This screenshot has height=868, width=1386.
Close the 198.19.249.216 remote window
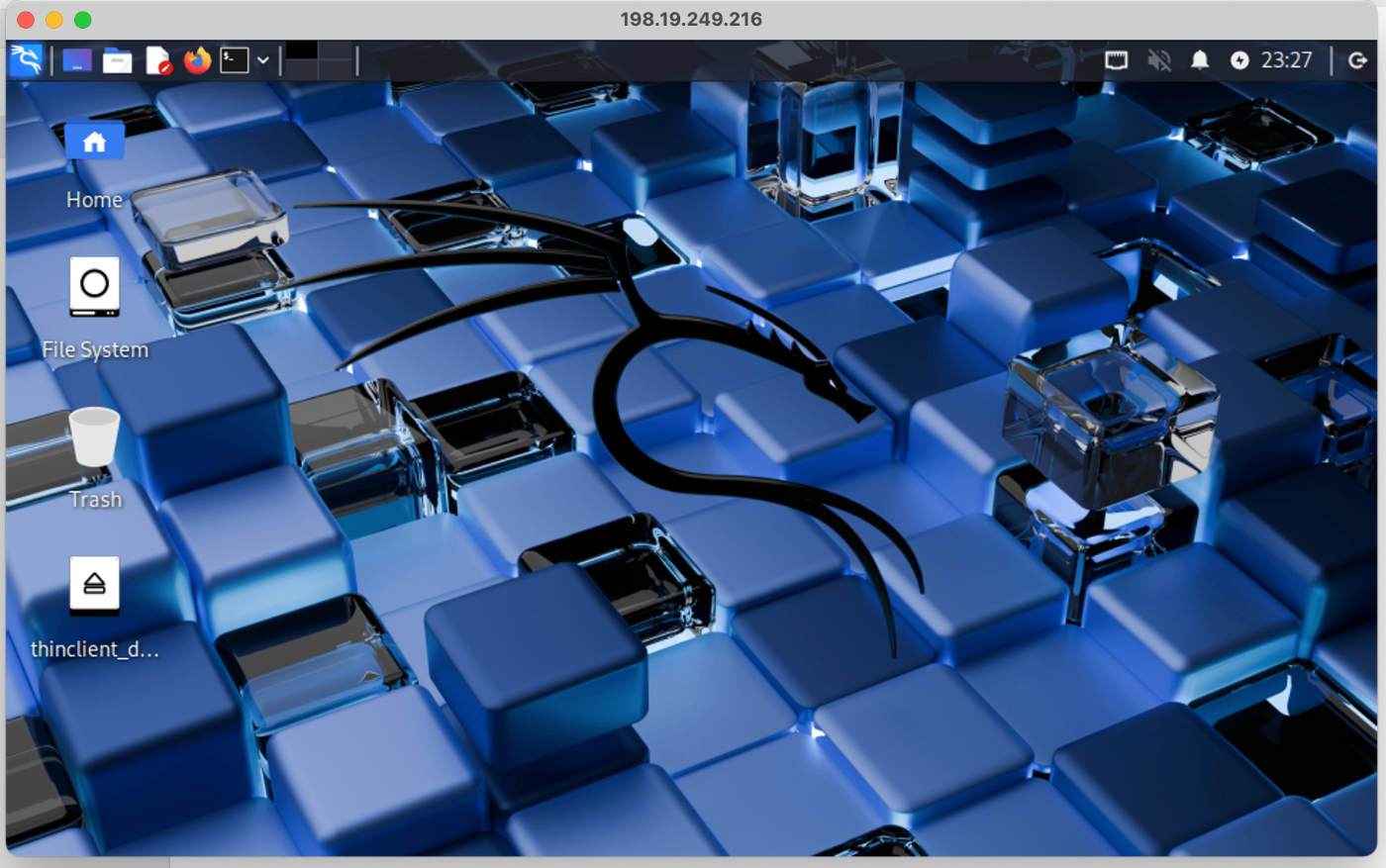point(26,19)
